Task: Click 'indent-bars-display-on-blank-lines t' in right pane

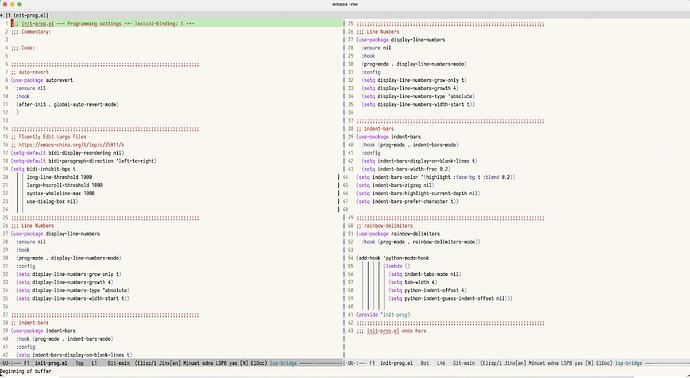Action: click(419, 161)
